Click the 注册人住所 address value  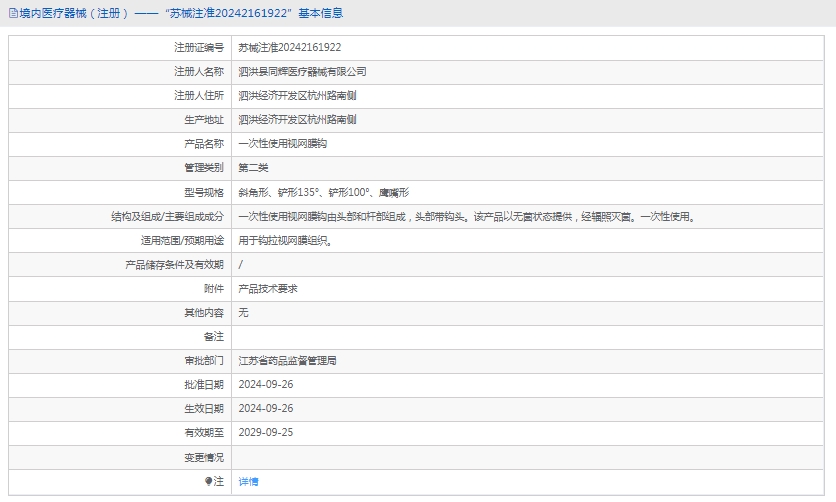click(x=297, y=95)
